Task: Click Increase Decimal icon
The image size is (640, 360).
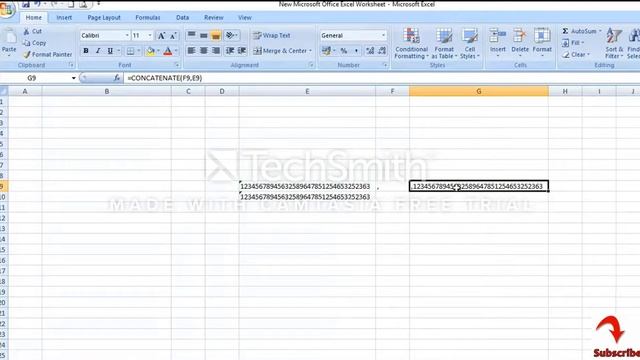Action: (370, 51)
